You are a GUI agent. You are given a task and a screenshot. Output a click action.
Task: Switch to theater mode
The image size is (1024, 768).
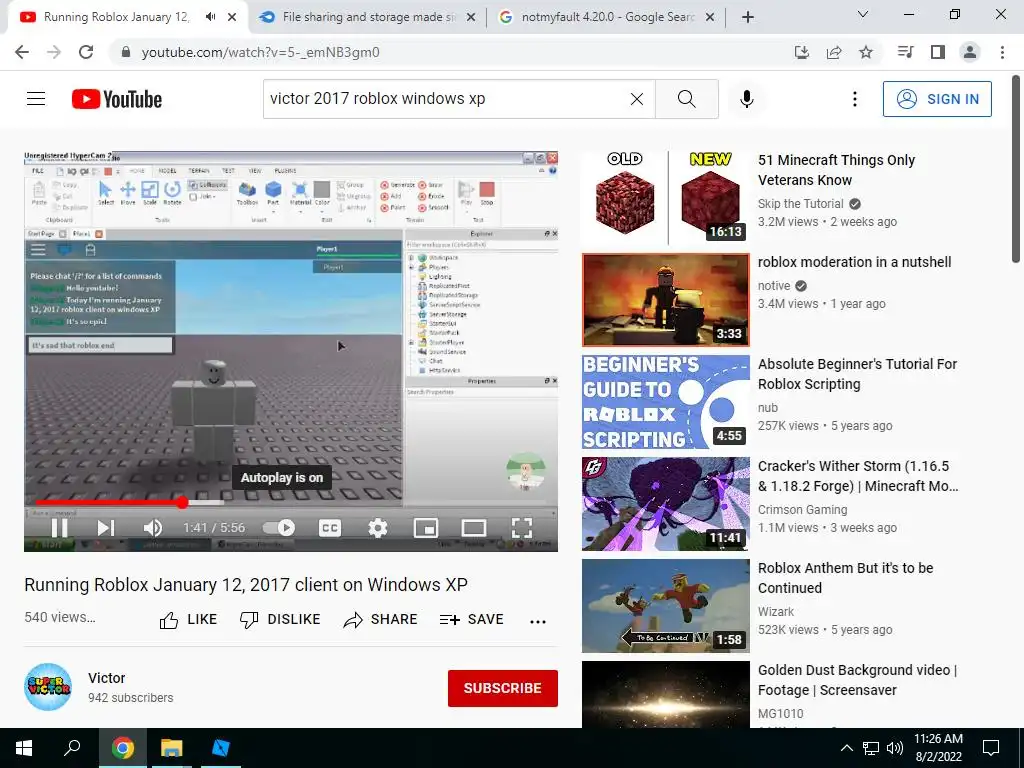[x=473, y=528]
